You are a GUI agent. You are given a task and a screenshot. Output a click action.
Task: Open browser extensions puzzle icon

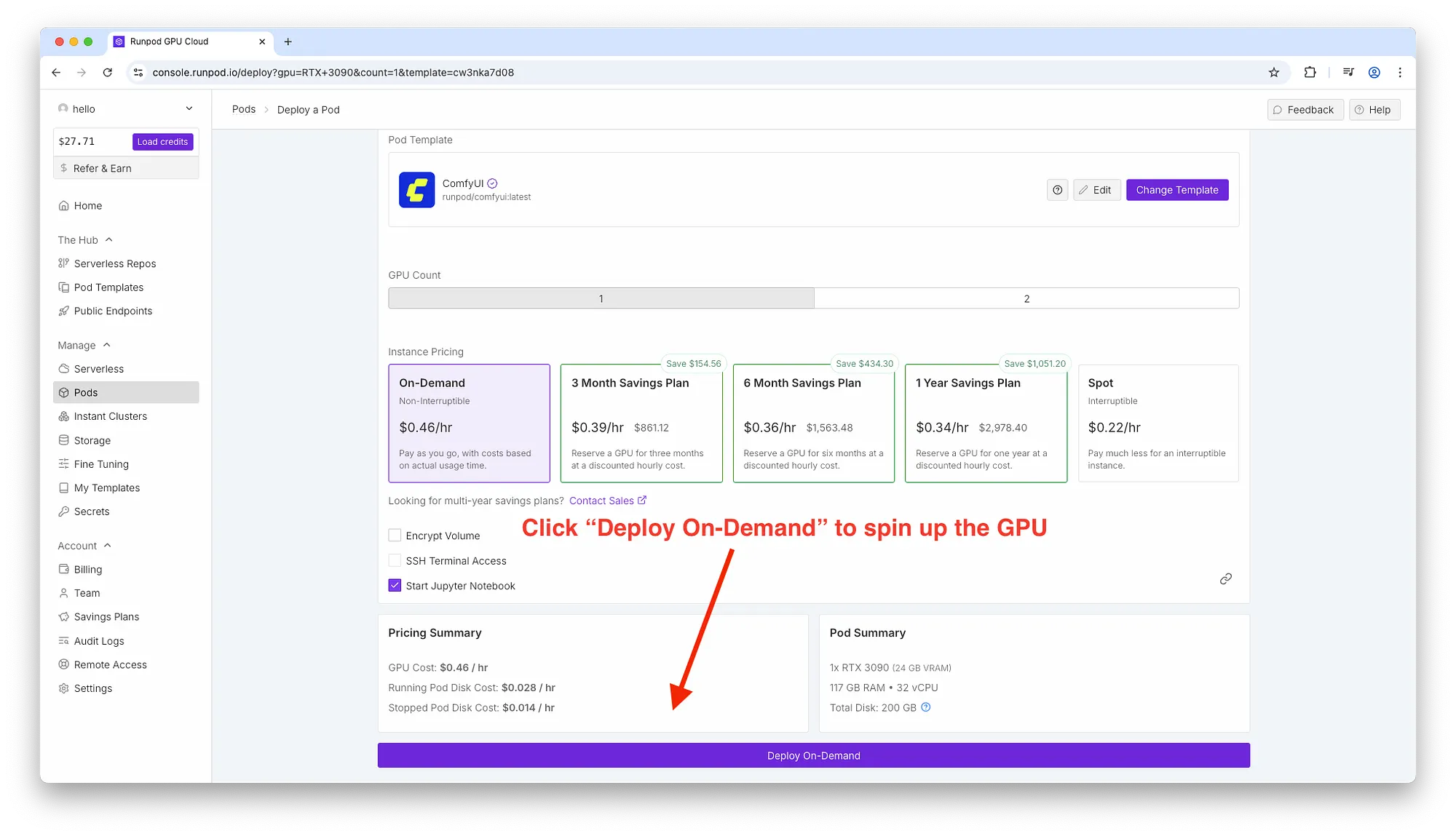(x=1310, y=72)
